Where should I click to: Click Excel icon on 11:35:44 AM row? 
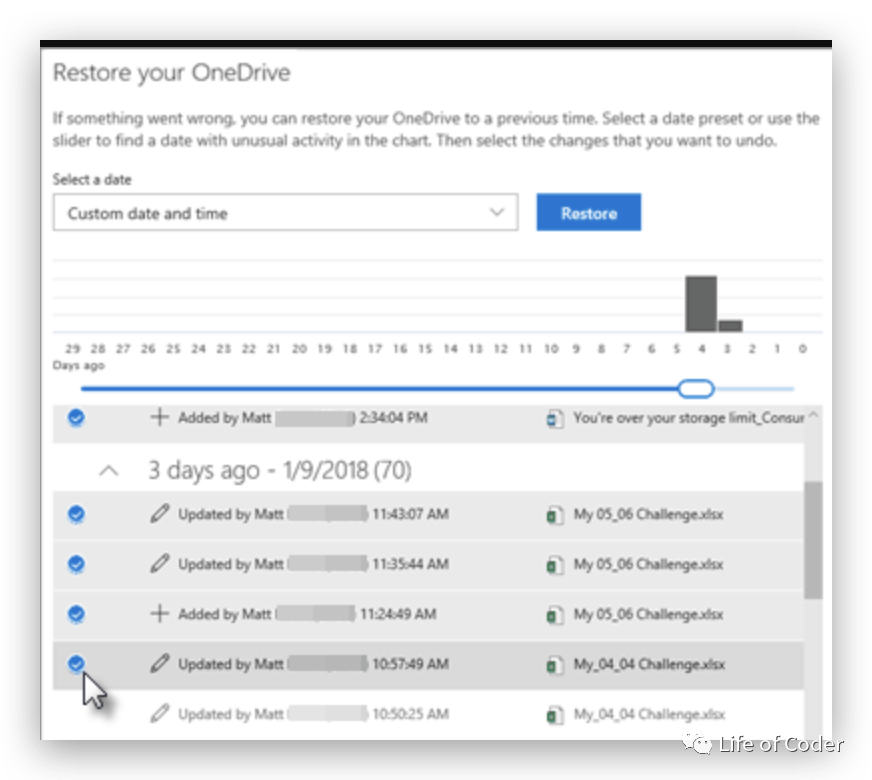555,565
